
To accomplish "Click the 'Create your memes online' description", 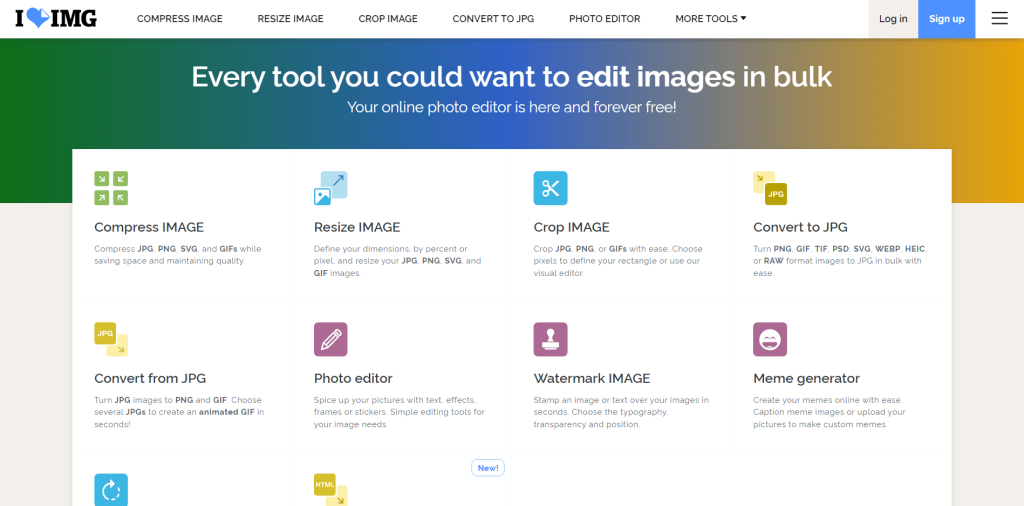I will pyautogui.click(x=829, y=412).
